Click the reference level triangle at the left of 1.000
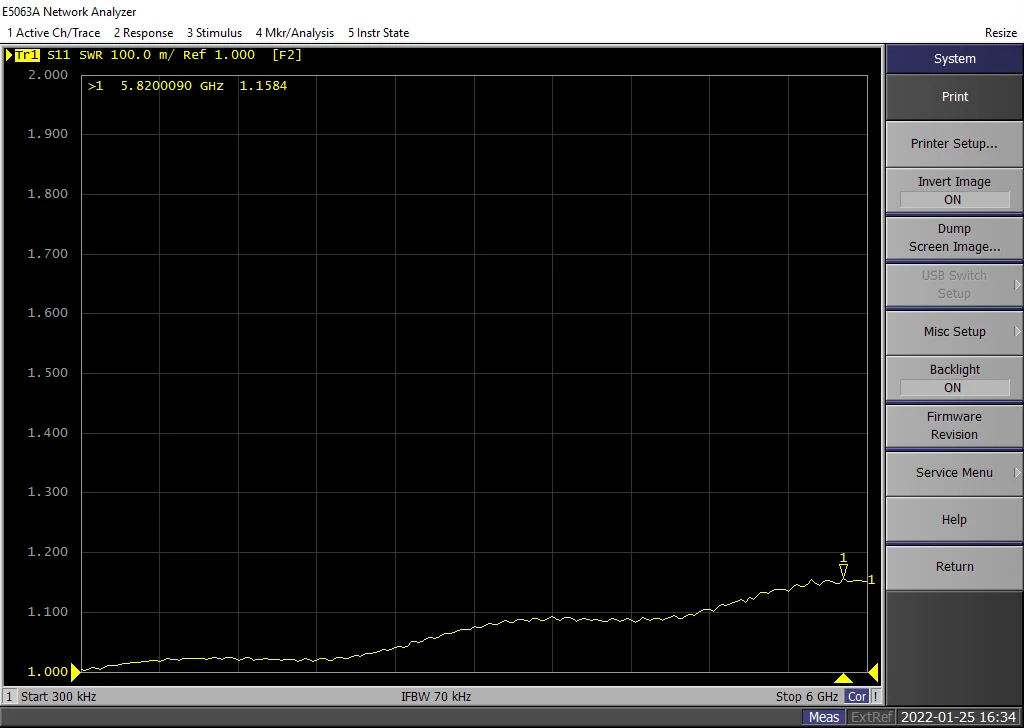 75,672
